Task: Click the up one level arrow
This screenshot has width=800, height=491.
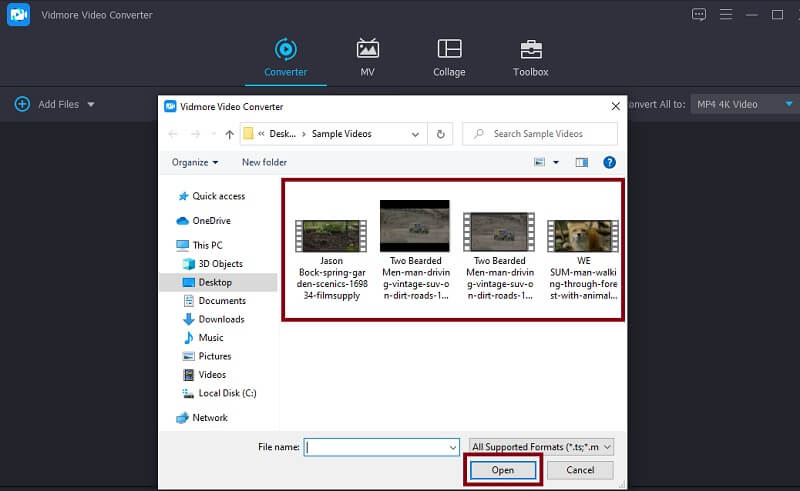Action: (229, 134)
